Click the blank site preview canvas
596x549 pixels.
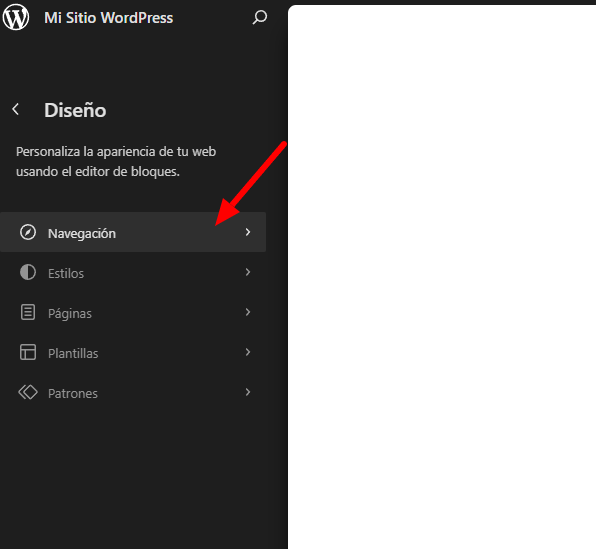coord(442,277)
